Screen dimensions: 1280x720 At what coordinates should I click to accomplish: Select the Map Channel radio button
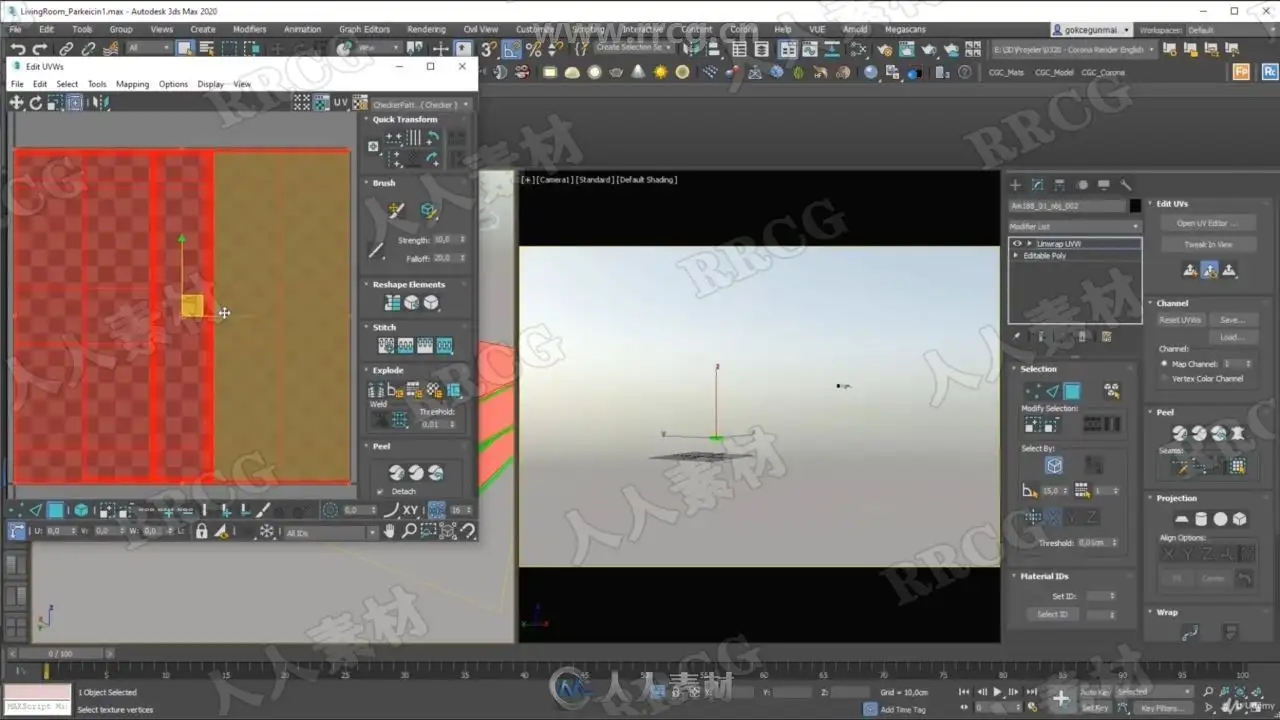click(x=1165, y=364)
